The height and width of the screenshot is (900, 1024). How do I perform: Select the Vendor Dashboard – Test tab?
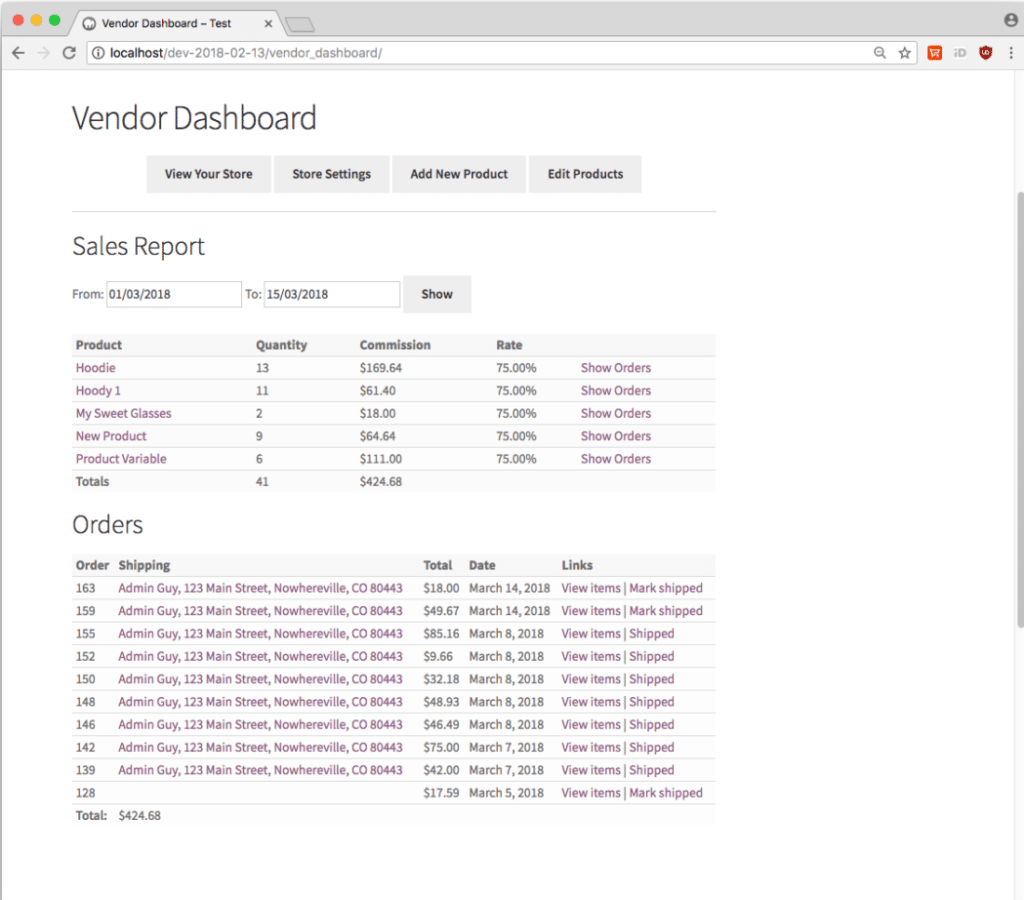point(170,22)
